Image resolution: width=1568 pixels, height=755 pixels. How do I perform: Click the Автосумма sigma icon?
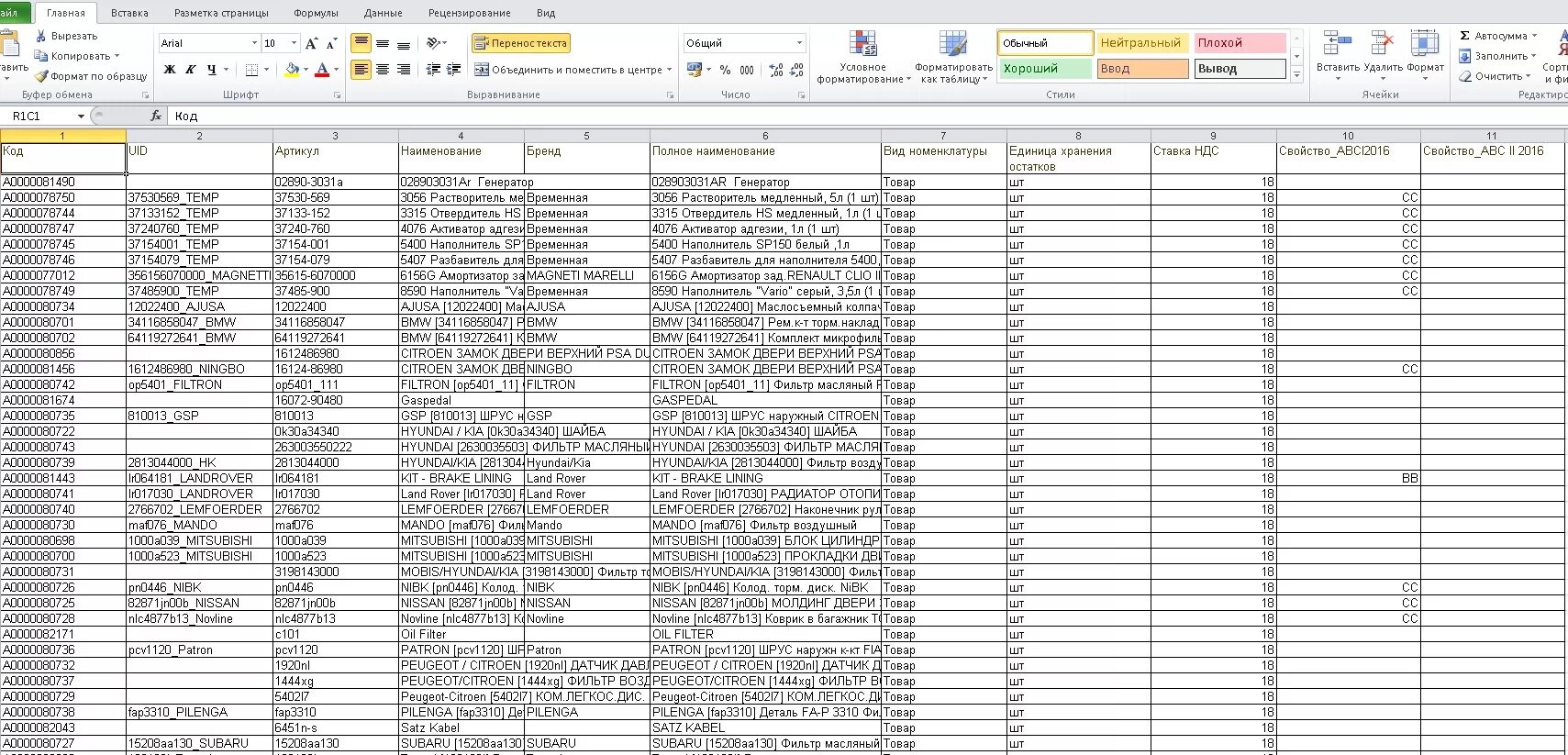(x=1464, y=36)
